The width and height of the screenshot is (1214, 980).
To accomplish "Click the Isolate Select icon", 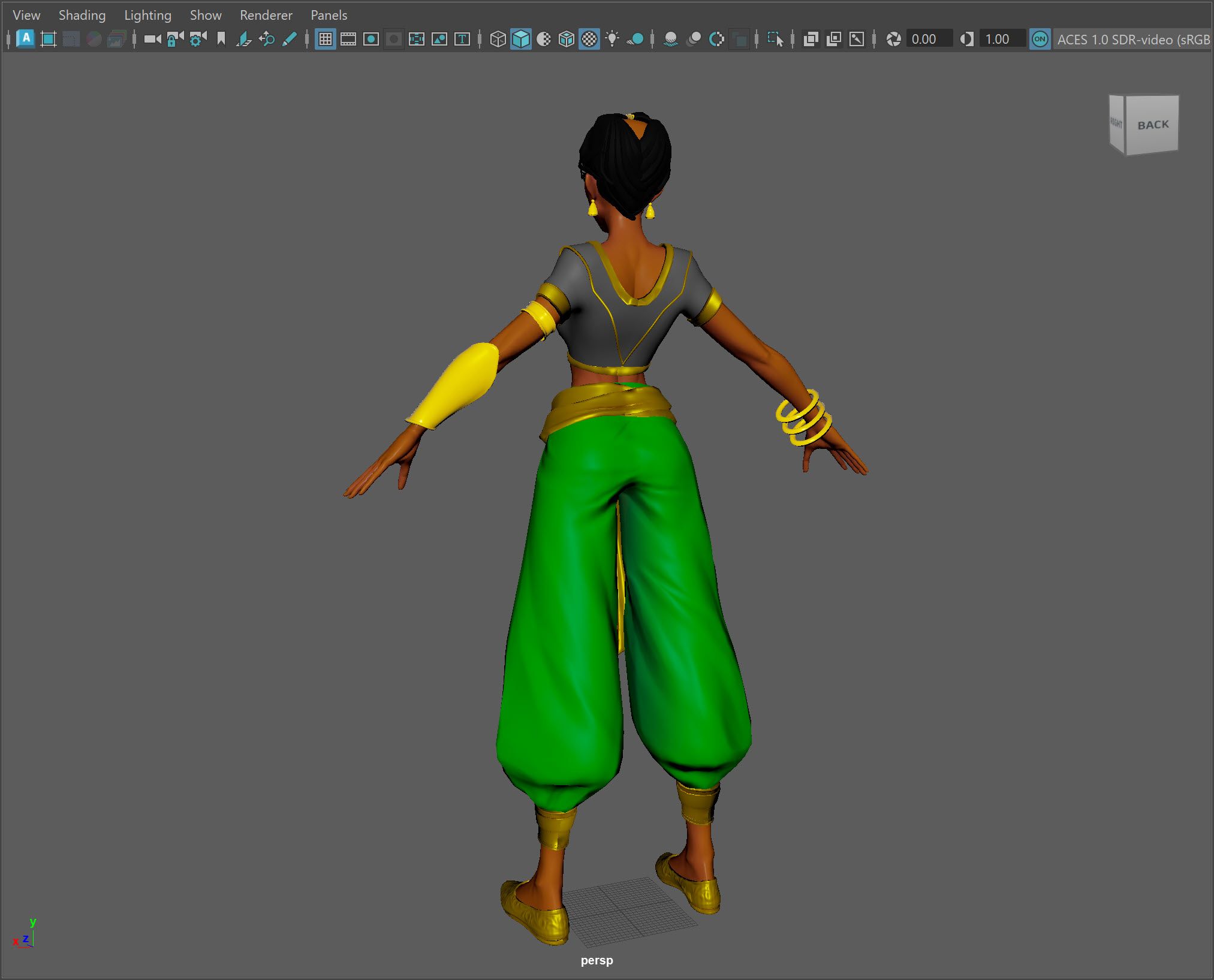I will point(775,40).
